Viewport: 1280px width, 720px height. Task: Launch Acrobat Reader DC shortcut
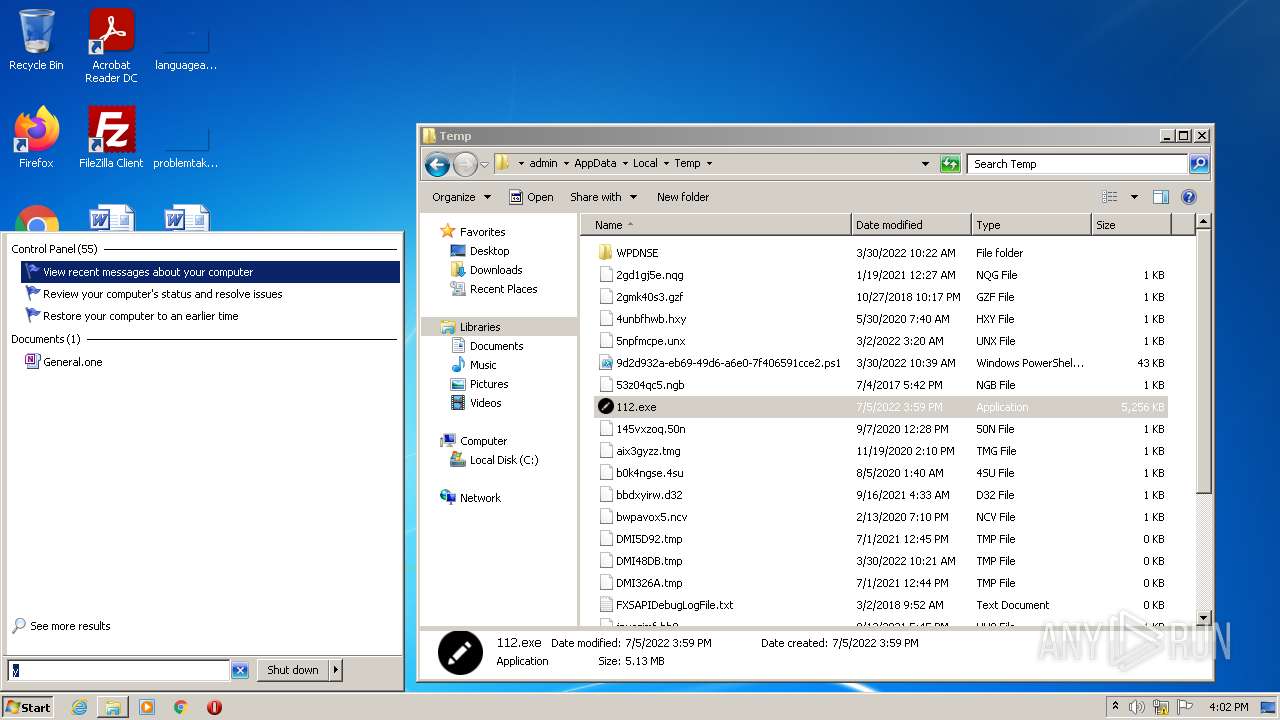coord(111,46)
